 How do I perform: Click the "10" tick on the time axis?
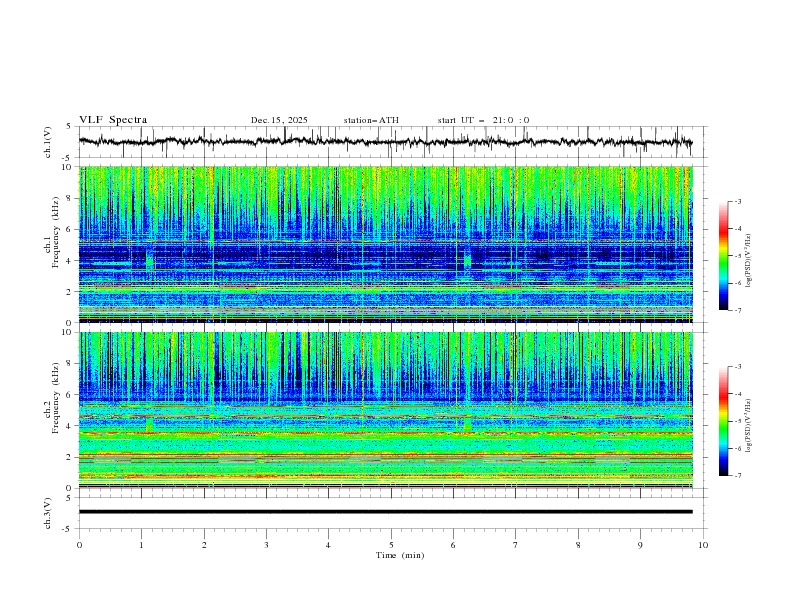(703, 545)
